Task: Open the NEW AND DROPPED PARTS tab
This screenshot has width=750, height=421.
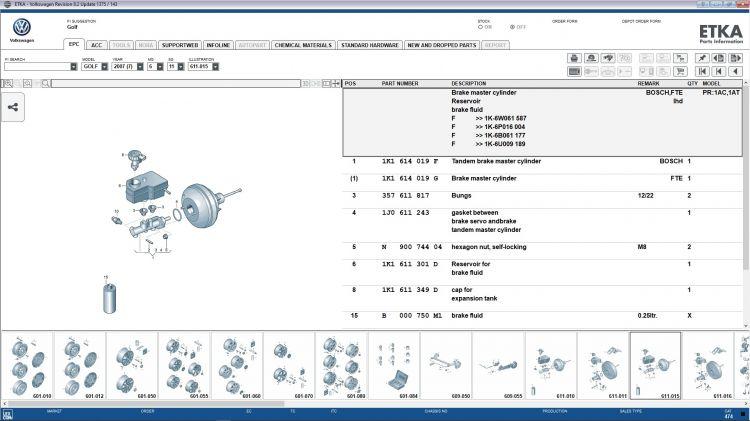Action: pyautogui.click(x=441, y=45)
